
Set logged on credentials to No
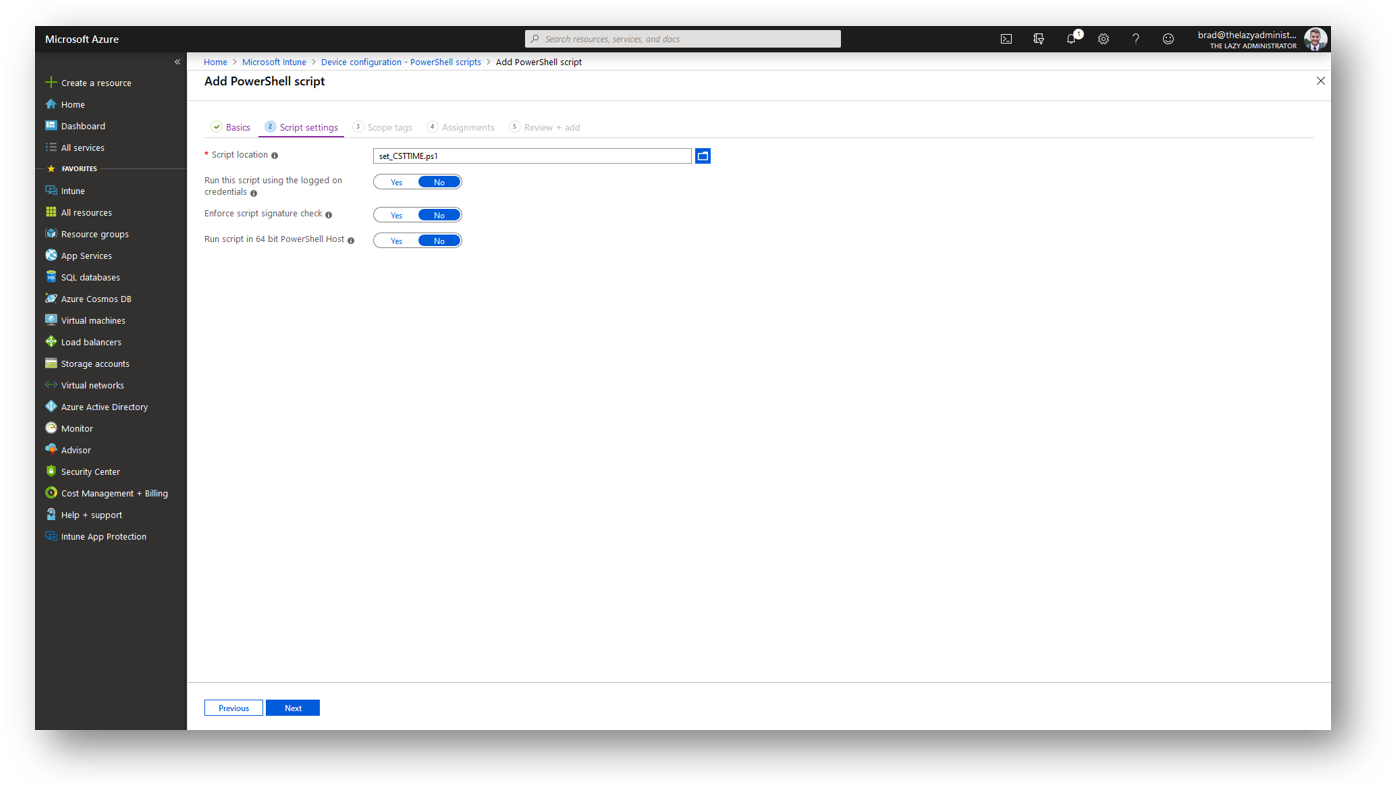439,182
